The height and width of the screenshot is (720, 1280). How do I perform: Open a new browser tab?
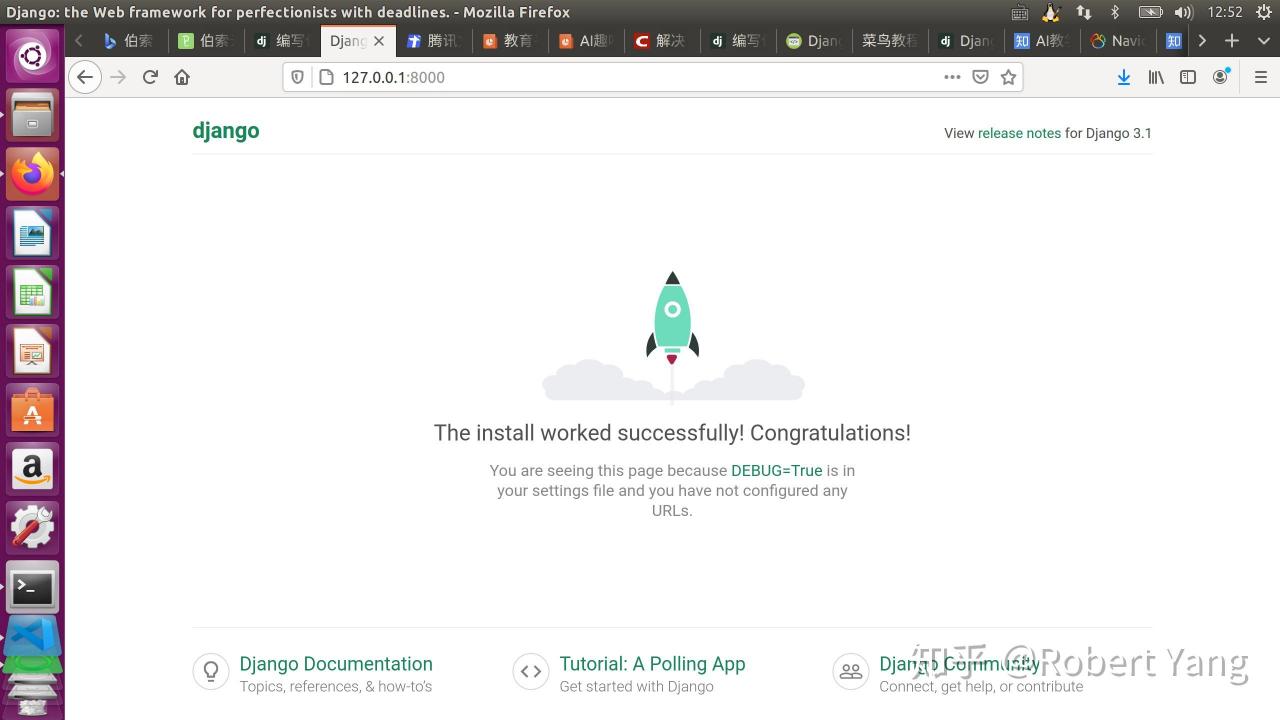coord(1232,41)
